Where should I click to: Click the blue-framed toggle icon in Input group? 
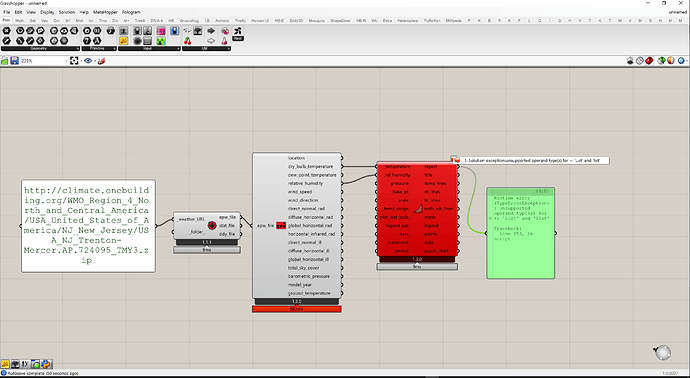pos(174,31)
